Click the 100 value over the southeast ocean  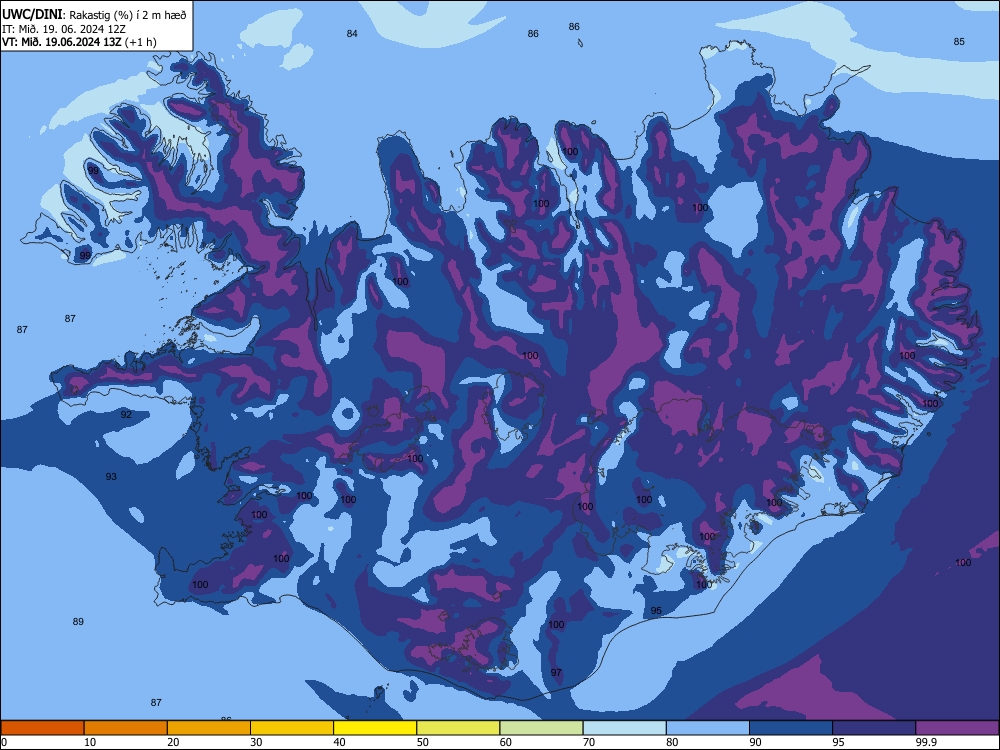[x=963, y=562]
